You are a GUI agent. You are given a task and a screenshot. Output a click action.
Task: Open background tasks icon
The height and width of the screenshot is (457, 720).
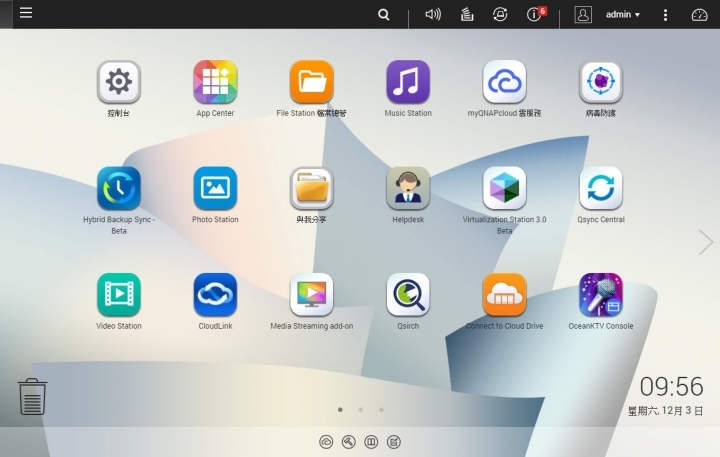(467, 15)
